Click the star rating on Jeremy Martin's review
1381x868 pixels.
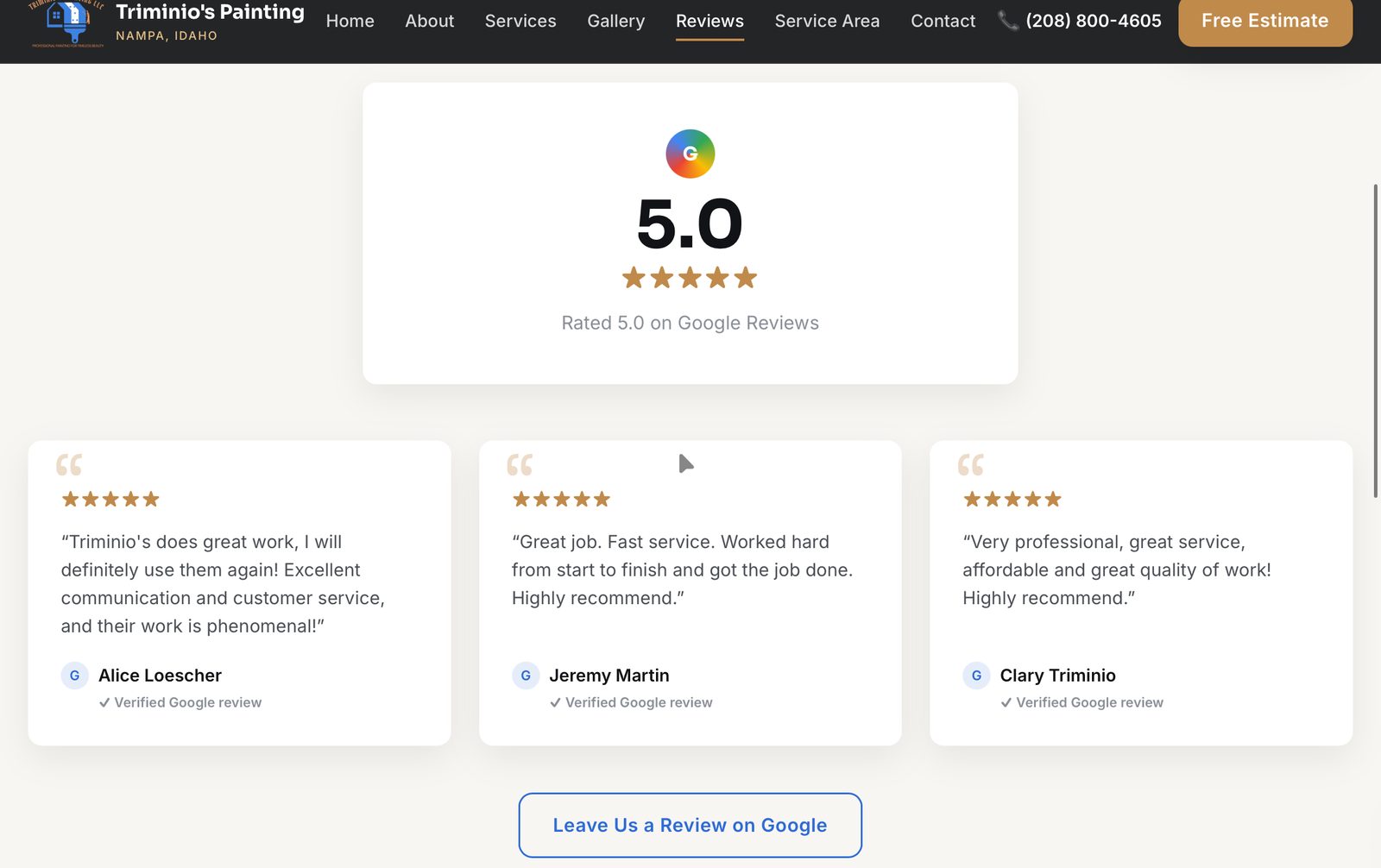561,499
